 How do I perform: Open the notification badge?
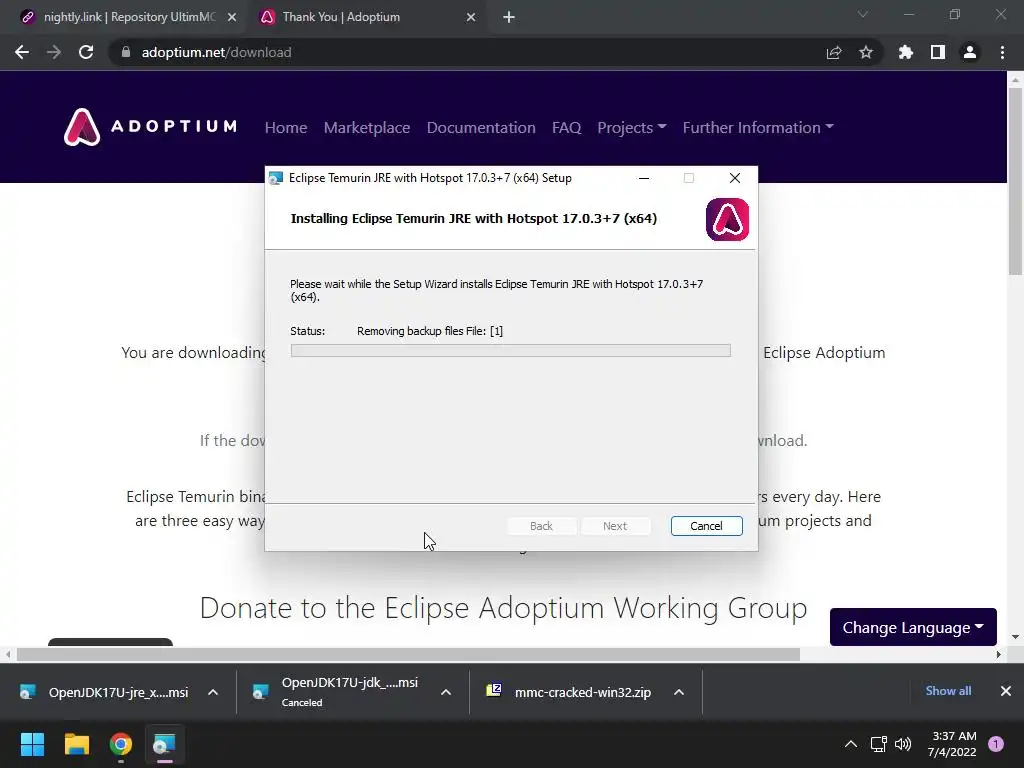click(x=996, y=744)
